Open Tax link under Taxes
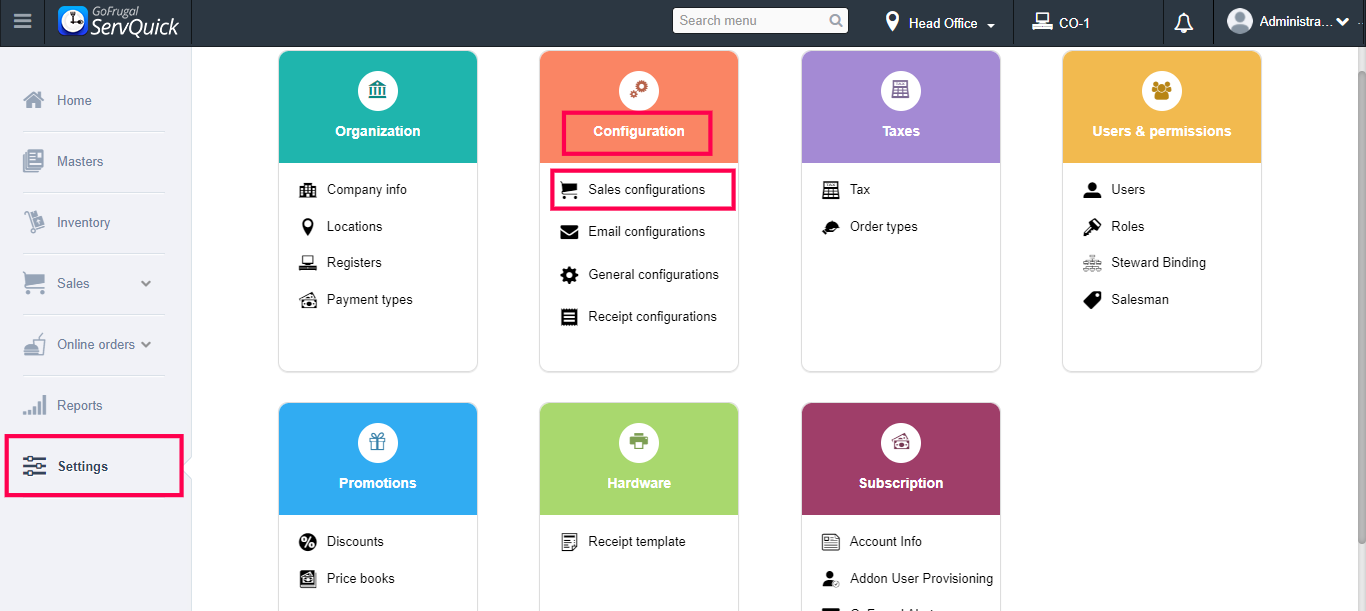This screenshot has height=611, width=1366. (x=860, y=190)
